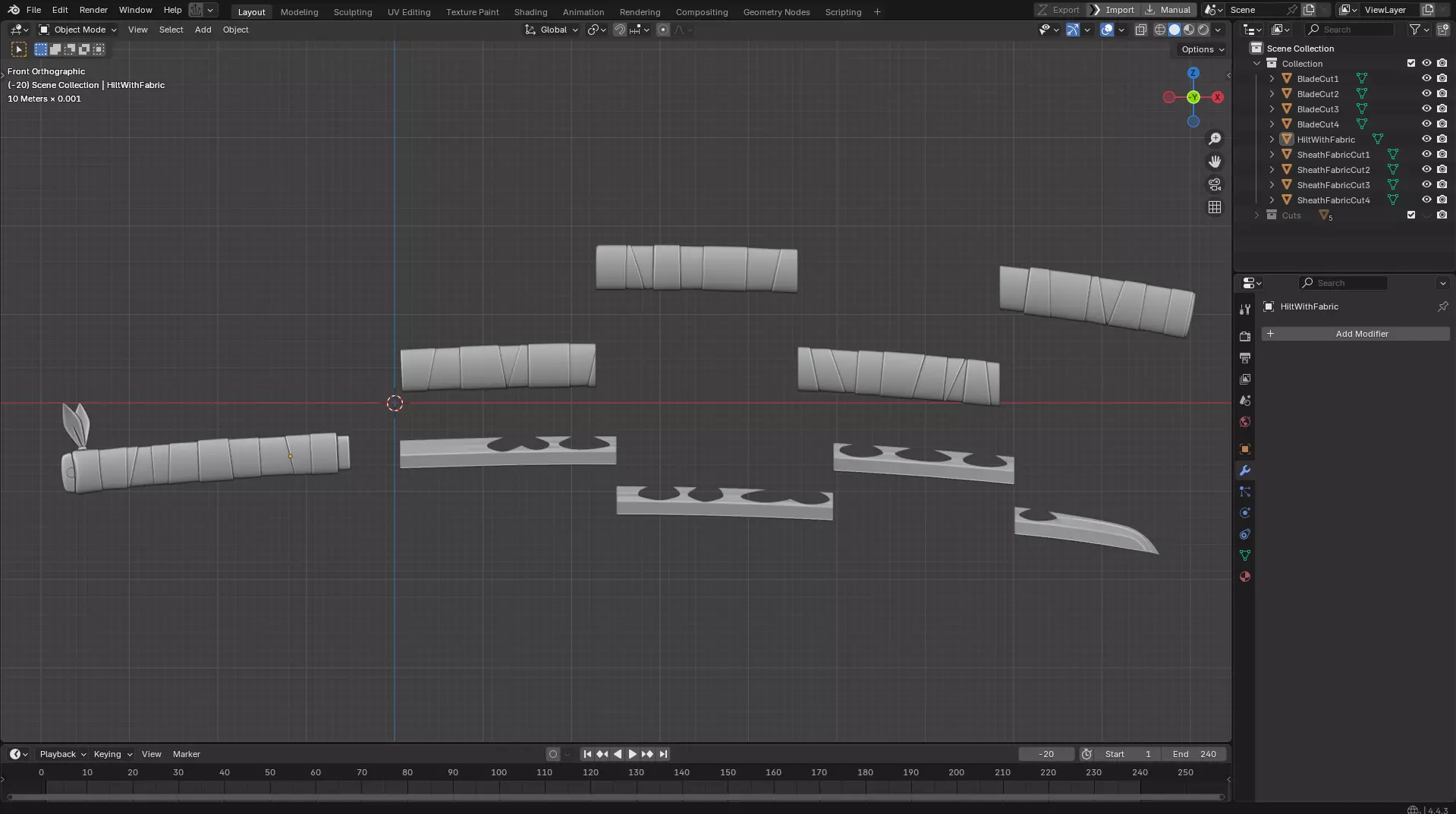Open View Layer properties tab
Screen dimensions: 1456x814
(x=1245, y=379)
